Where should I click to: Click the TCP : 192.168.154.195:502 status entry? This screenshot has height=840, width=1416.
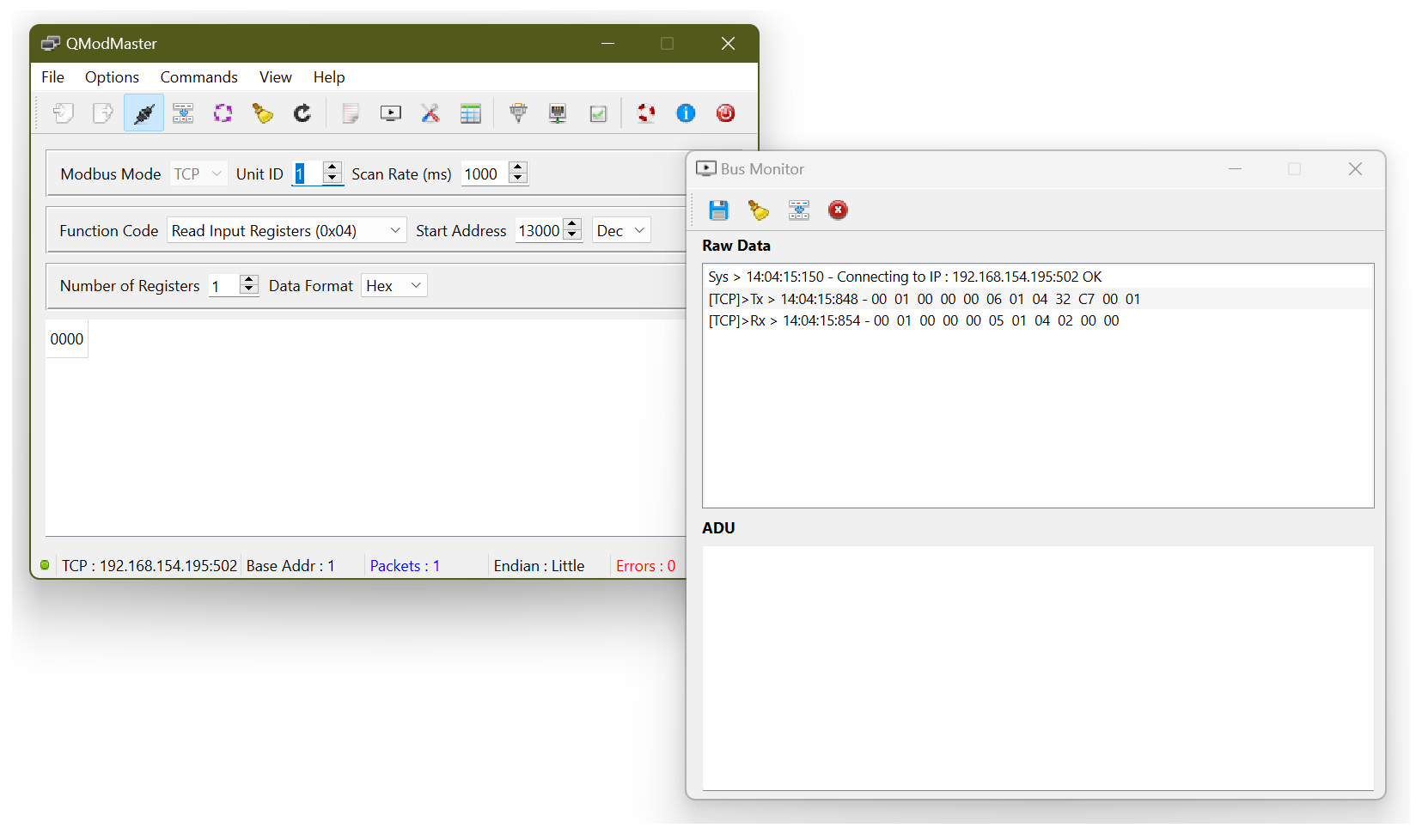150,566
